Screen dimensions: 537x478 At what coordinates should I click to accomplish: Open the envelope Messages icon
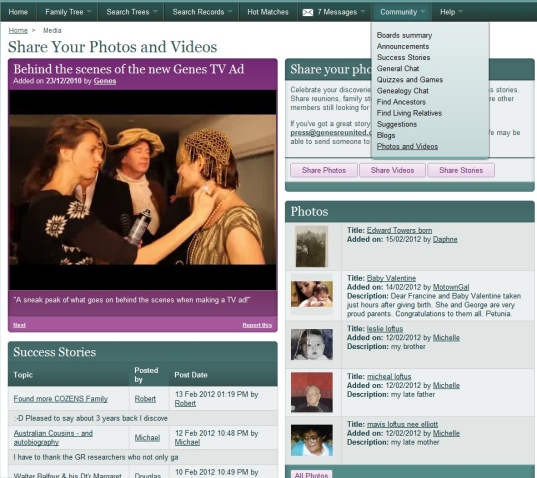(308, 13)
